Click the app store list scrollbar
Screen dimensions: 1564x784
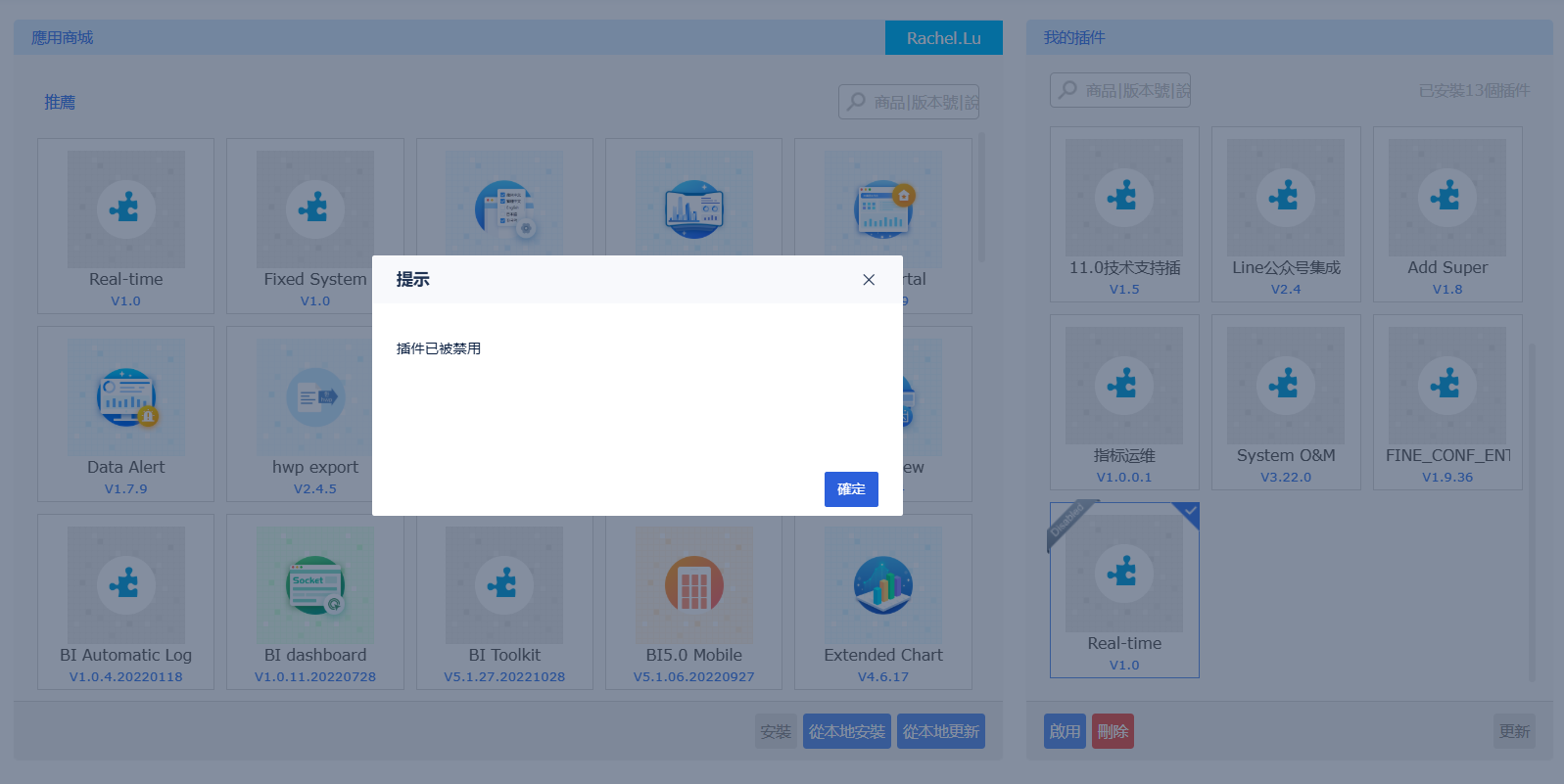982,198
